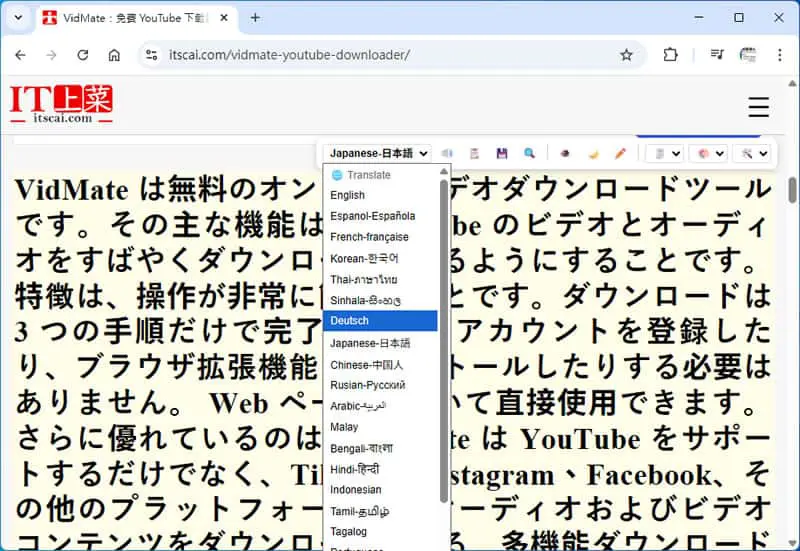800x551 pixels.
Task: Click the purple floppy disk save icon
Action: [502, 153]
